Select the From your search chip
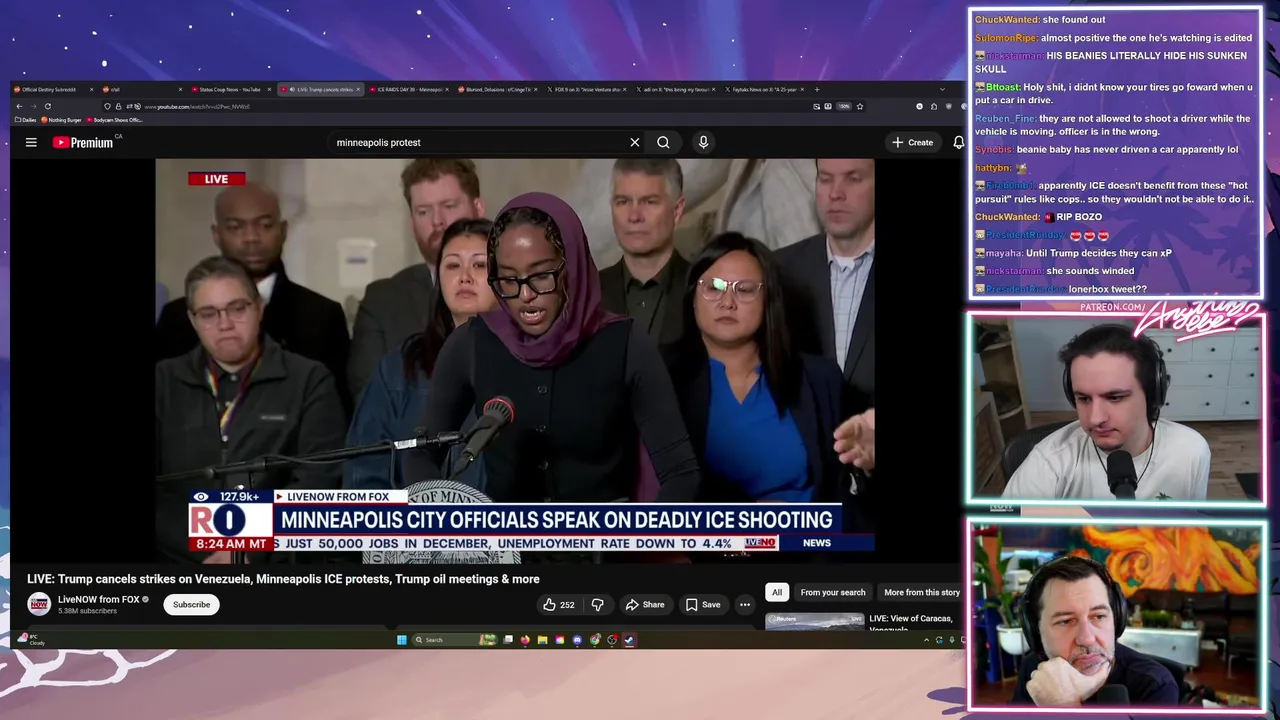The height and width of the screenshot is (720, 1280). (x=832, y=592)
